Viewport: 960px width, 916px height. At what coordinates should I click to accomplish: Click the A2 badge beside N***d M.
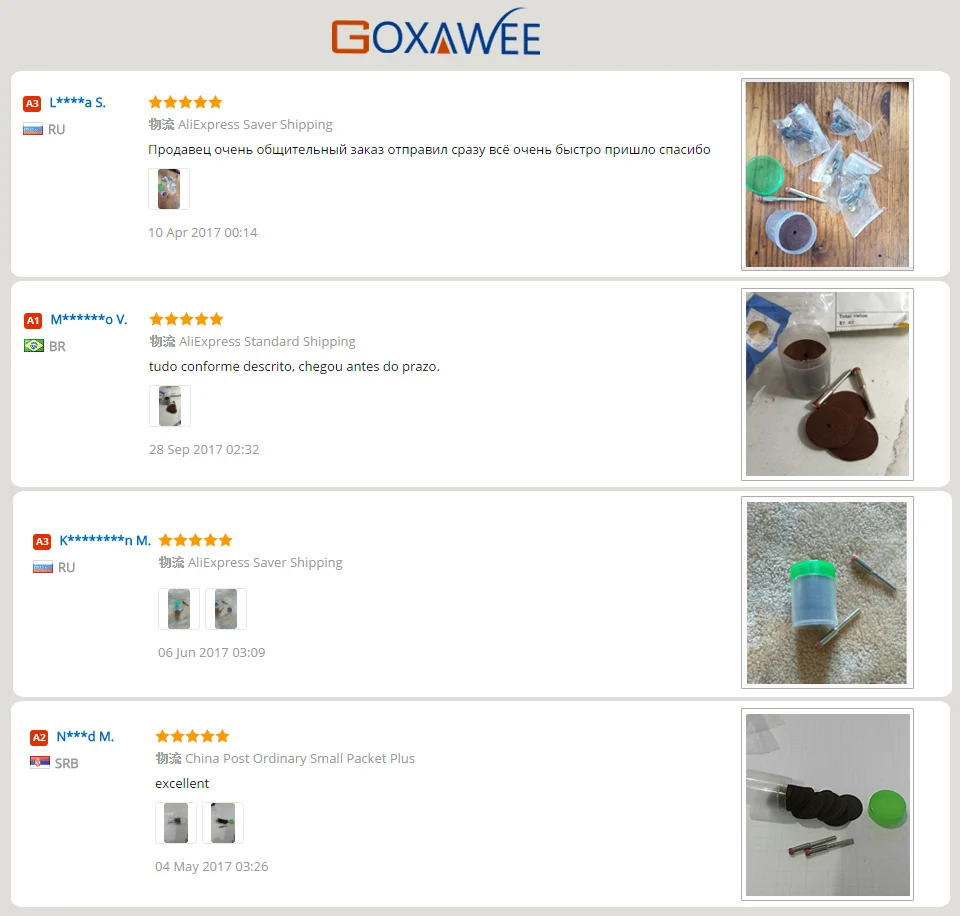click(x=39, y=737)
